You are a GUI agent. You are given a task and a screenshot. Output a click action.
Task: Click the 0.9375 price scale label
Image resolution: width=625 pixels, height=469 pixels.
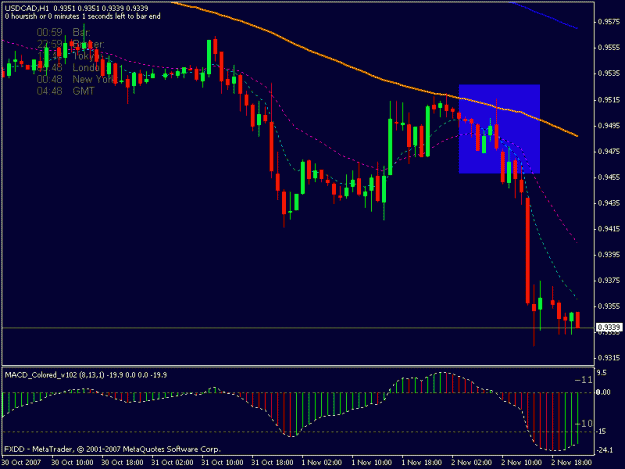tap(609, 280)
